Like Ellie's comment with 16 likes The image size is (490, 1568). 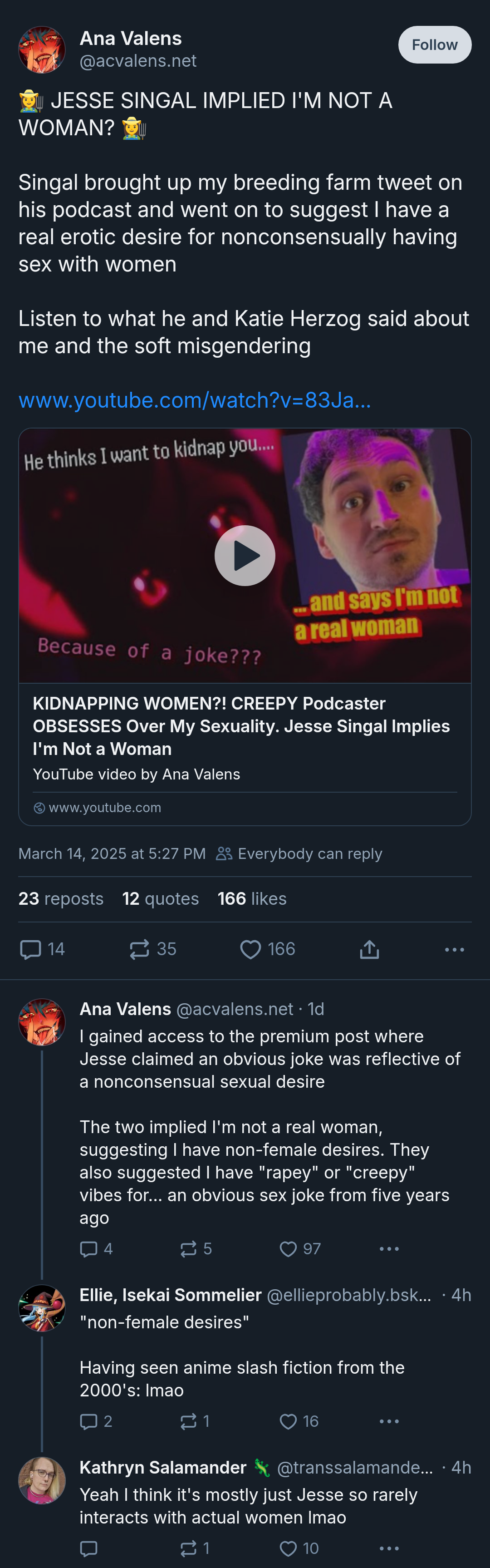[299, 1421]
